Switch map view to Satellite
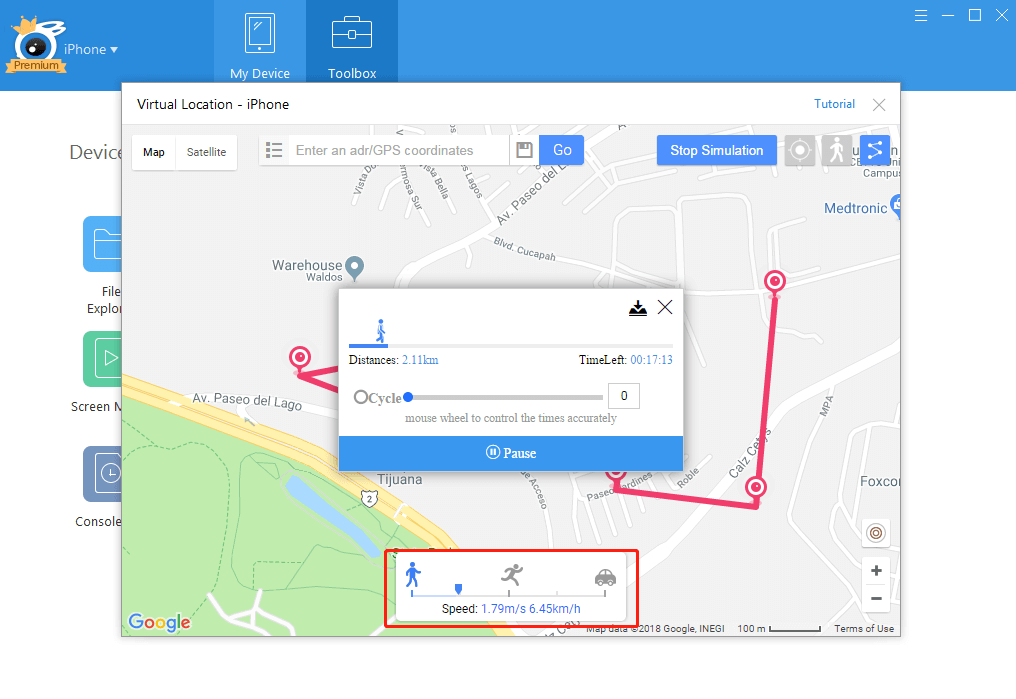 pyautogui.click(x=206, y=152)
